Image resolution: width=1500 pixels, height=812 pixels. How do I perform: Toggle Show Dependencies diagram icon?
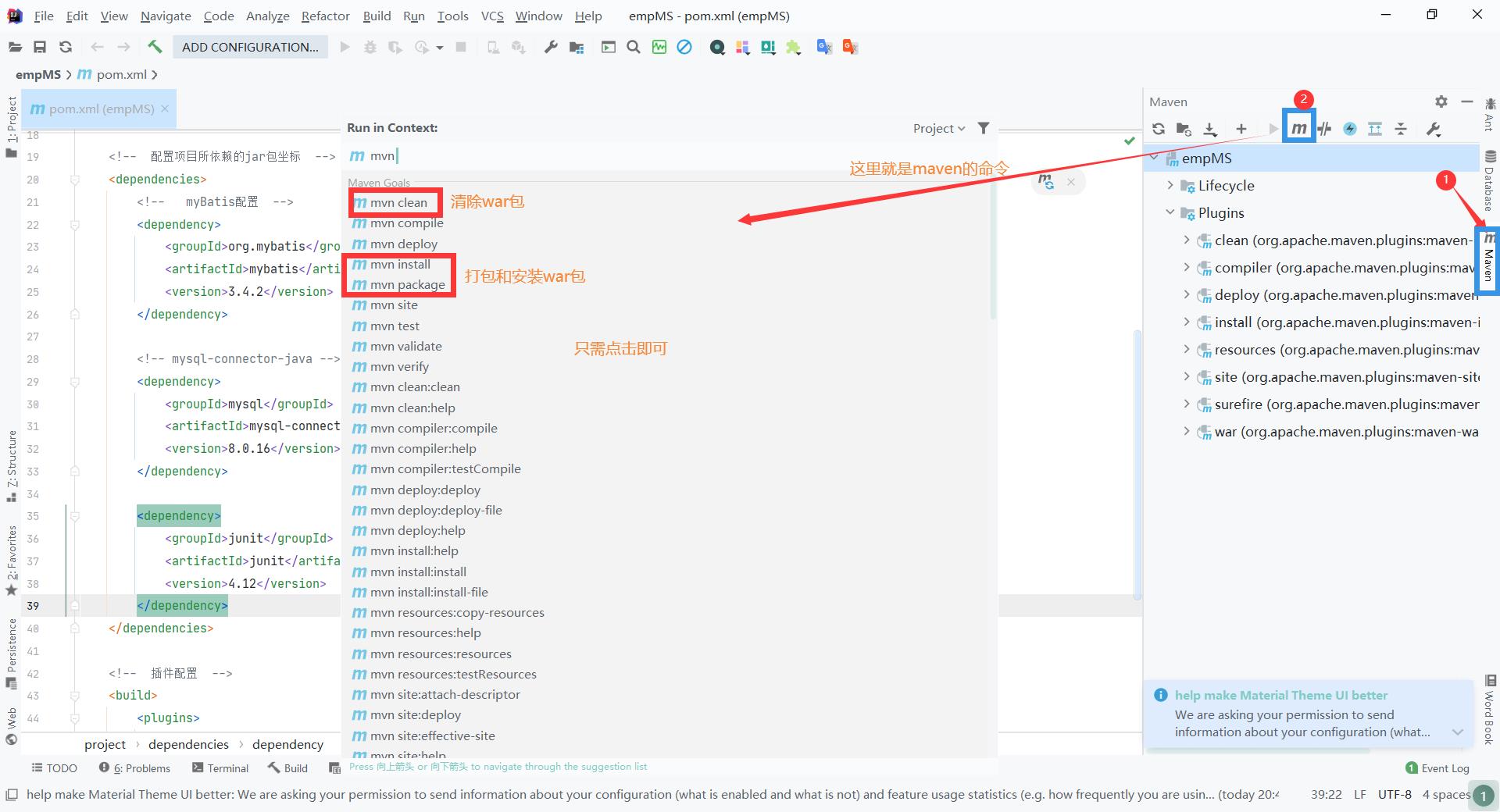1375,129
